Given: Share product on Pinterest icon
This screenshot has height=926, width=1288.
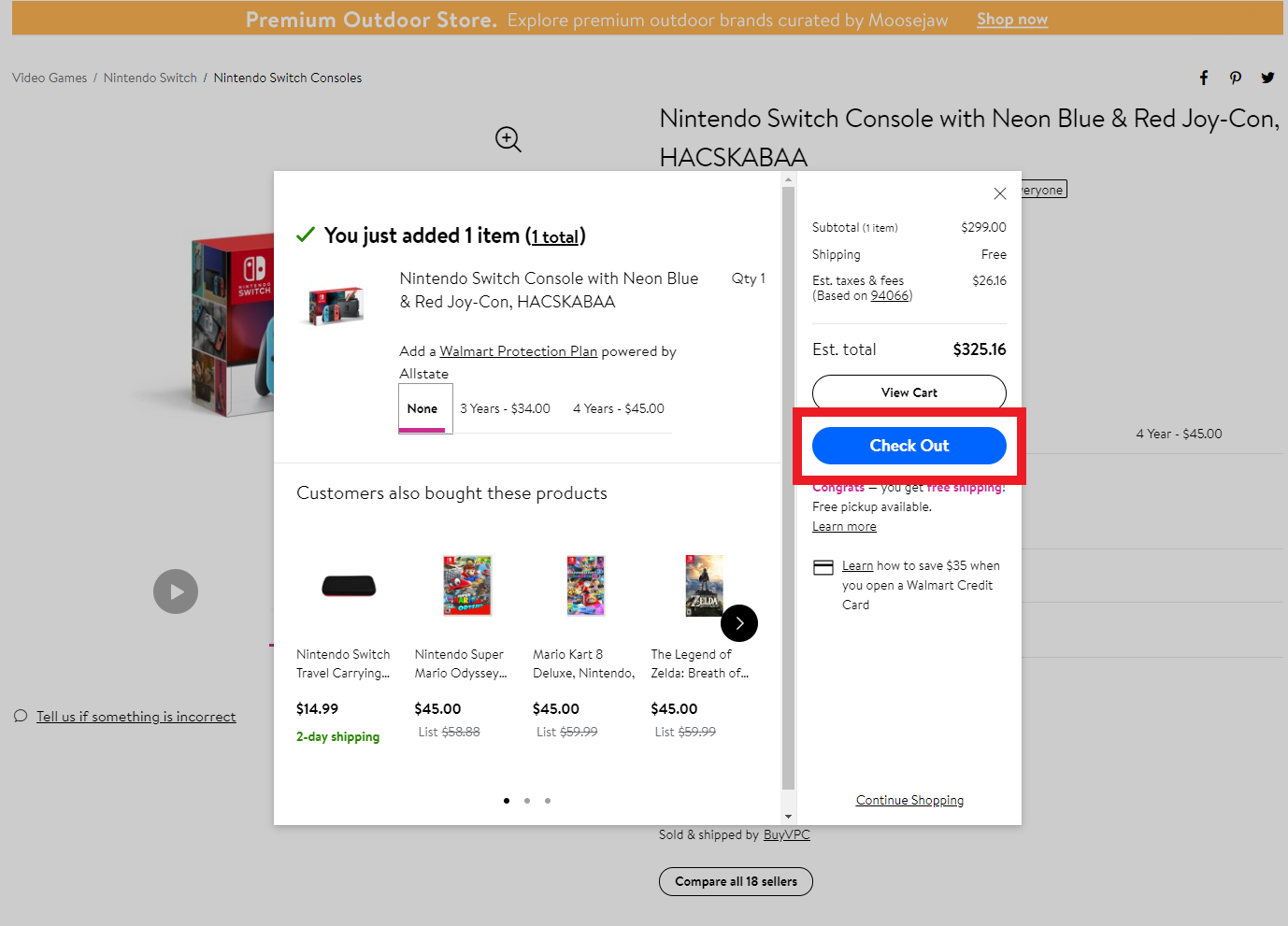Looking at the screenshot, I should pyautogui.click(x=1236, y=78).
